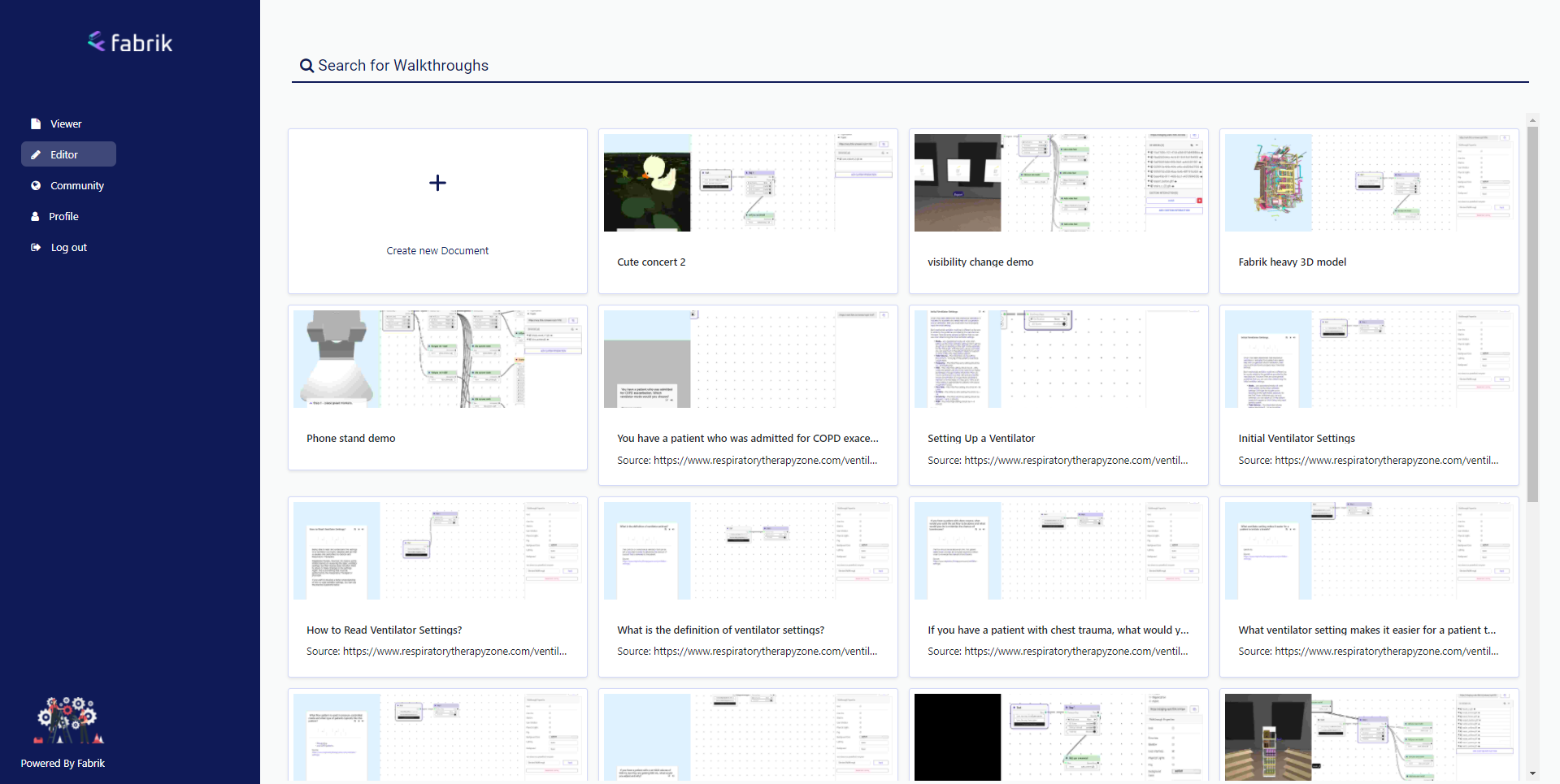Click Powered By Fabrik text
This screenshot has height=784, width=1560.
click(63, 764)
